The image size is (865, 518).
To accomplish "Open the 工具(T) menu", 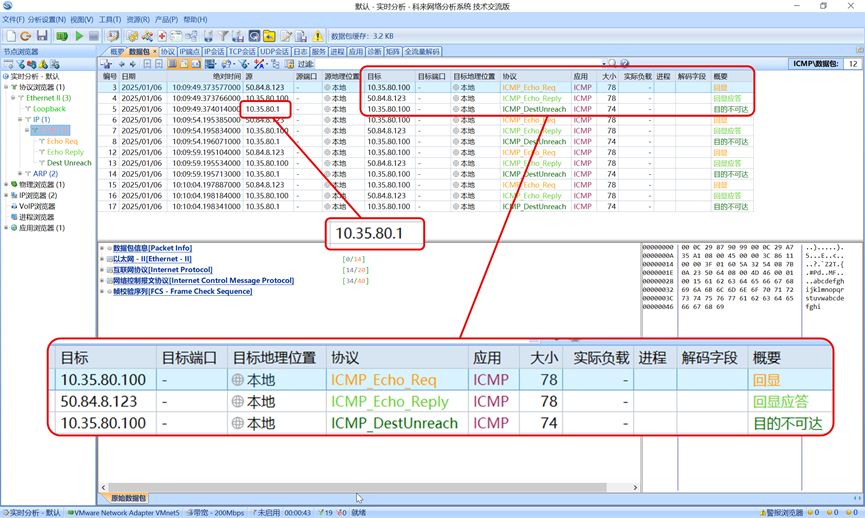I will [110, 19].
